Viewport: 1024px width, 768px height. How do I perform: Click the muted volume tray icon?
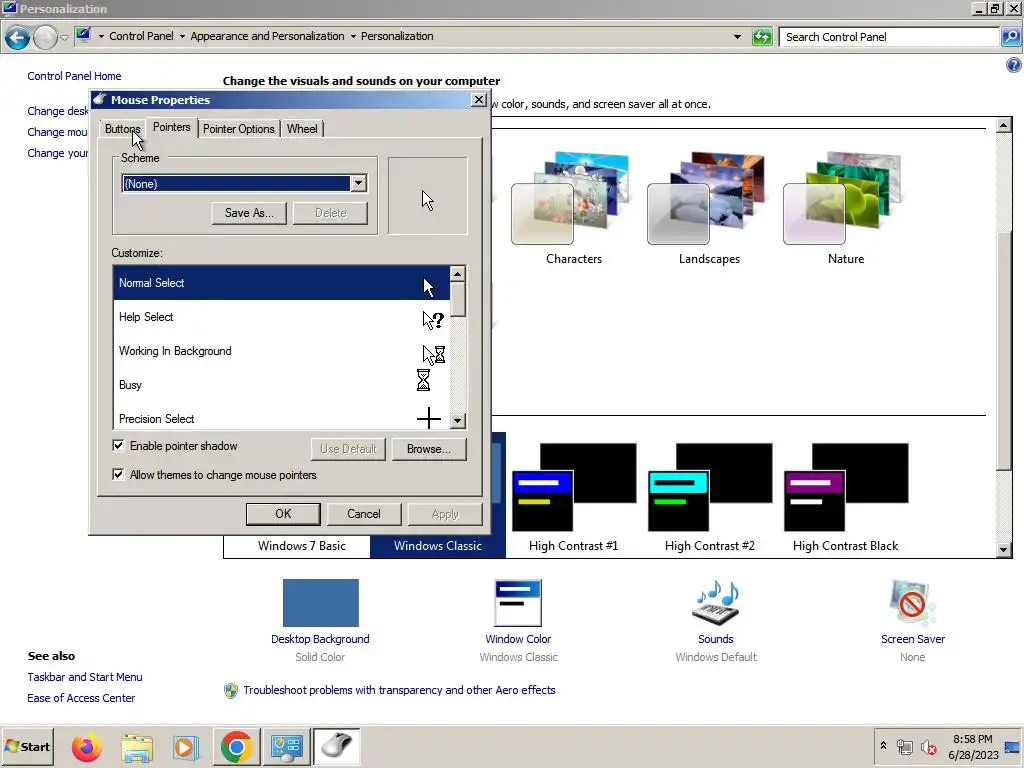[928, 746]
